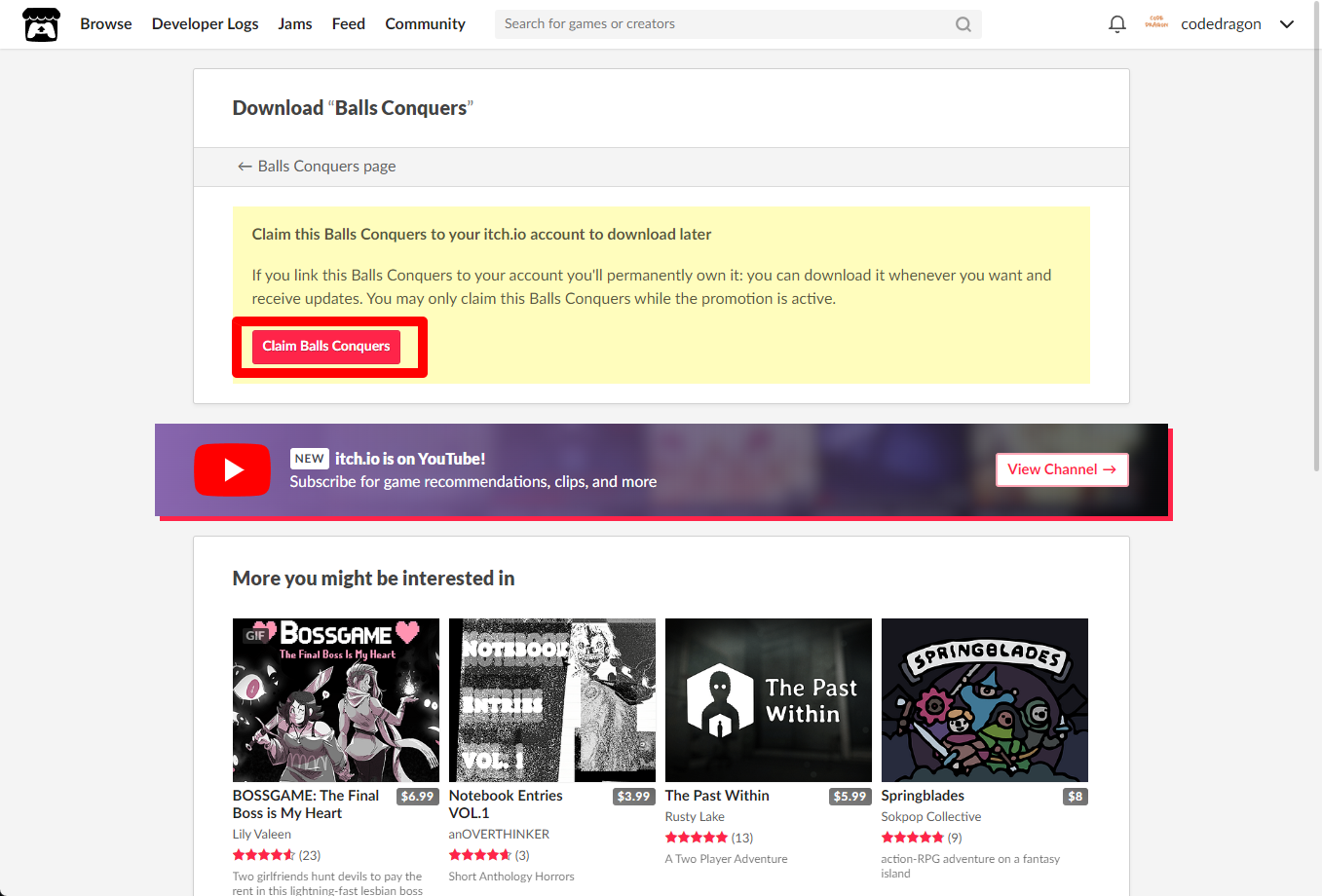
Task: Open The Past Within title link
Action: 717,796
